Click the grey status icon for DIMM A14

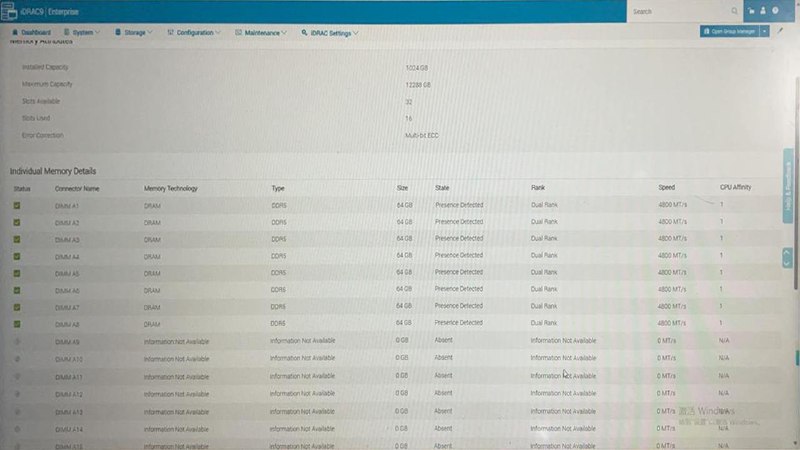point(17,429)
